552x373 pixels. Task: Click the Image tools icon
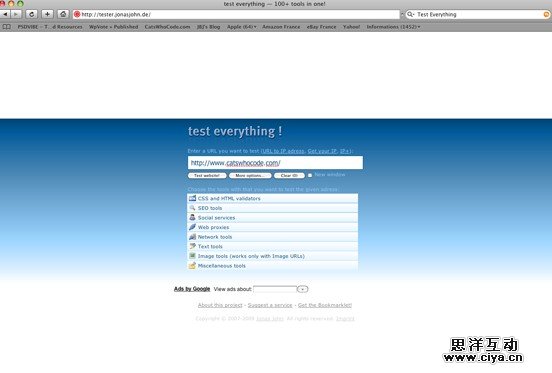[x=192, y=255]
